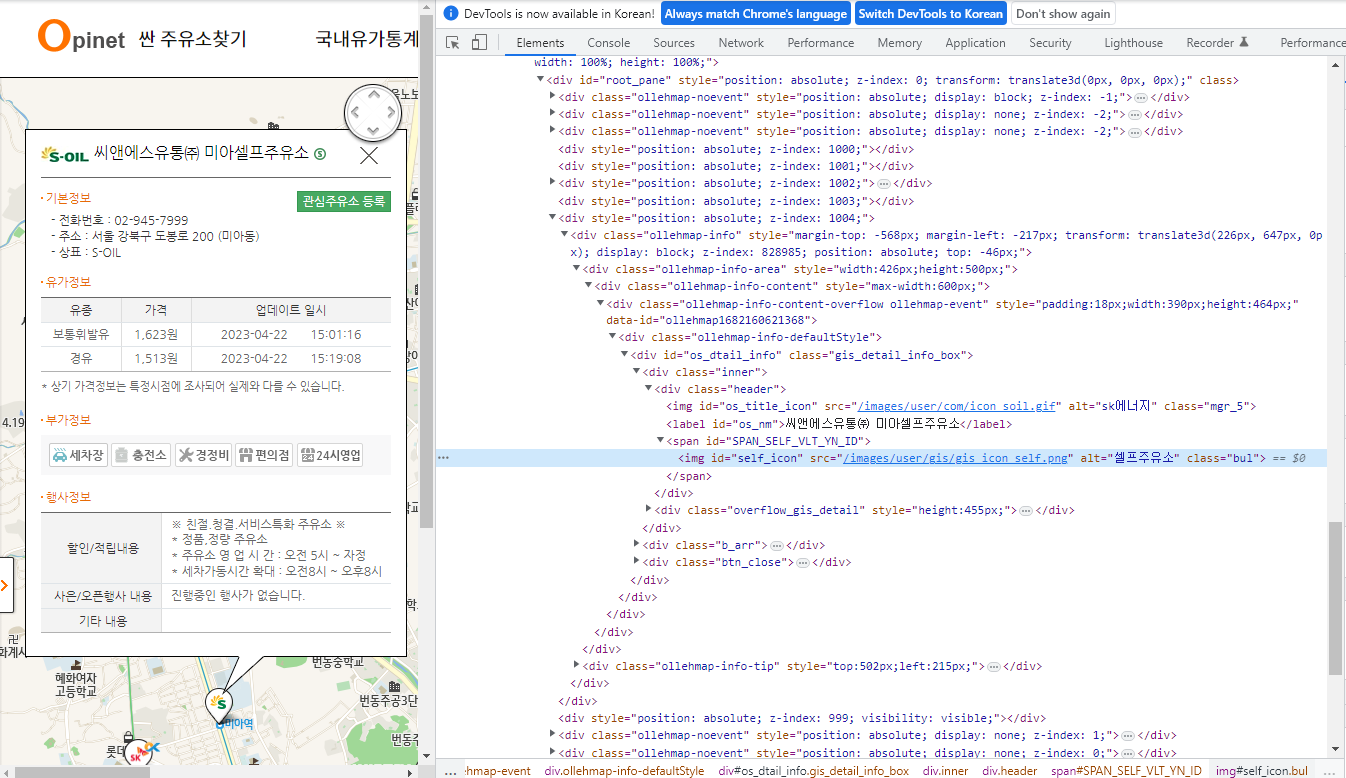Image resolution: width=1346 pixels, height=778 pixels.
Task: Click the green self-service S icon
Action: tap(320, 154)
